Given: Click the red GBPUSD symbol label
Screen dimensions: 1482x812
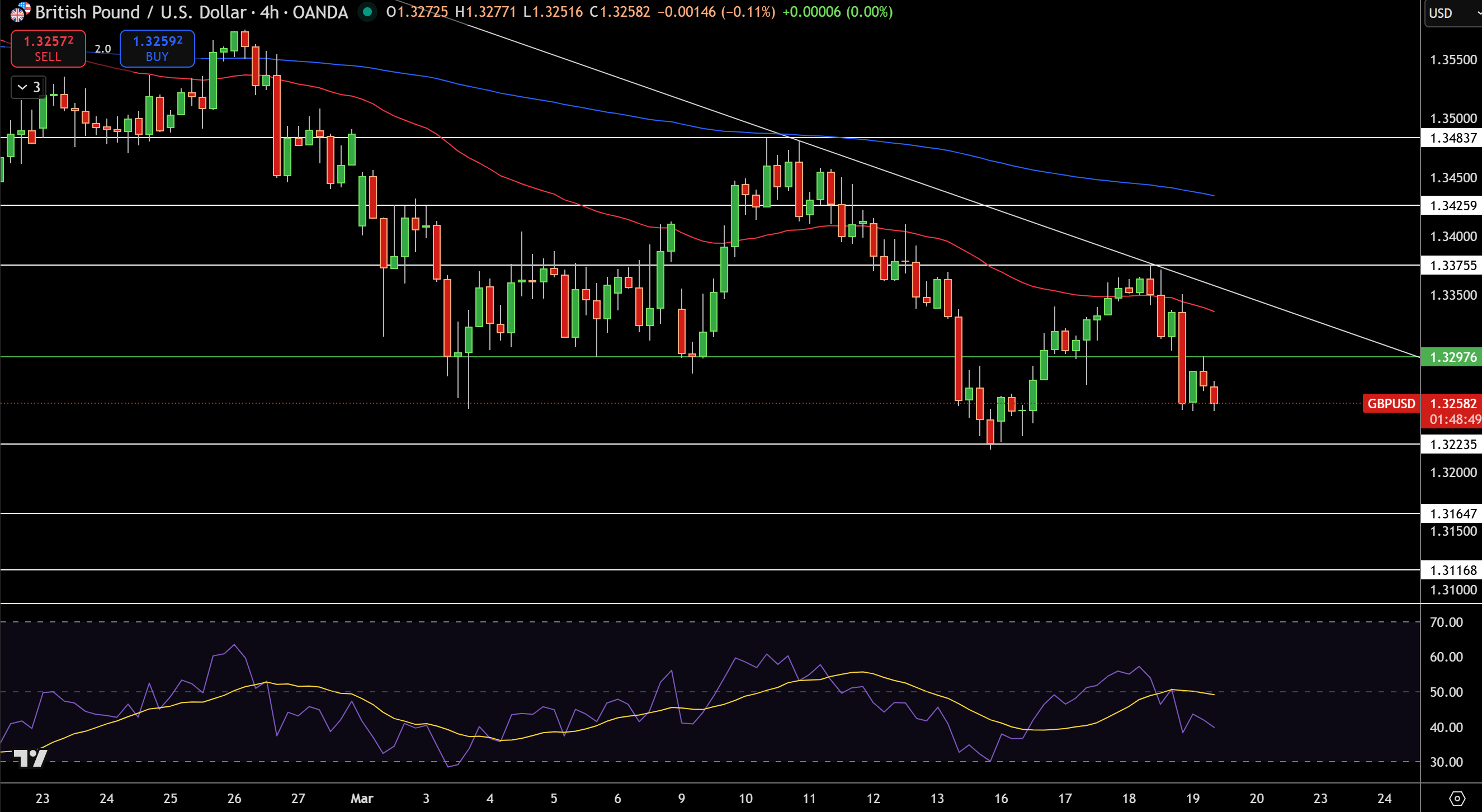Looking at the screenshot, I should coord(1390,403).
